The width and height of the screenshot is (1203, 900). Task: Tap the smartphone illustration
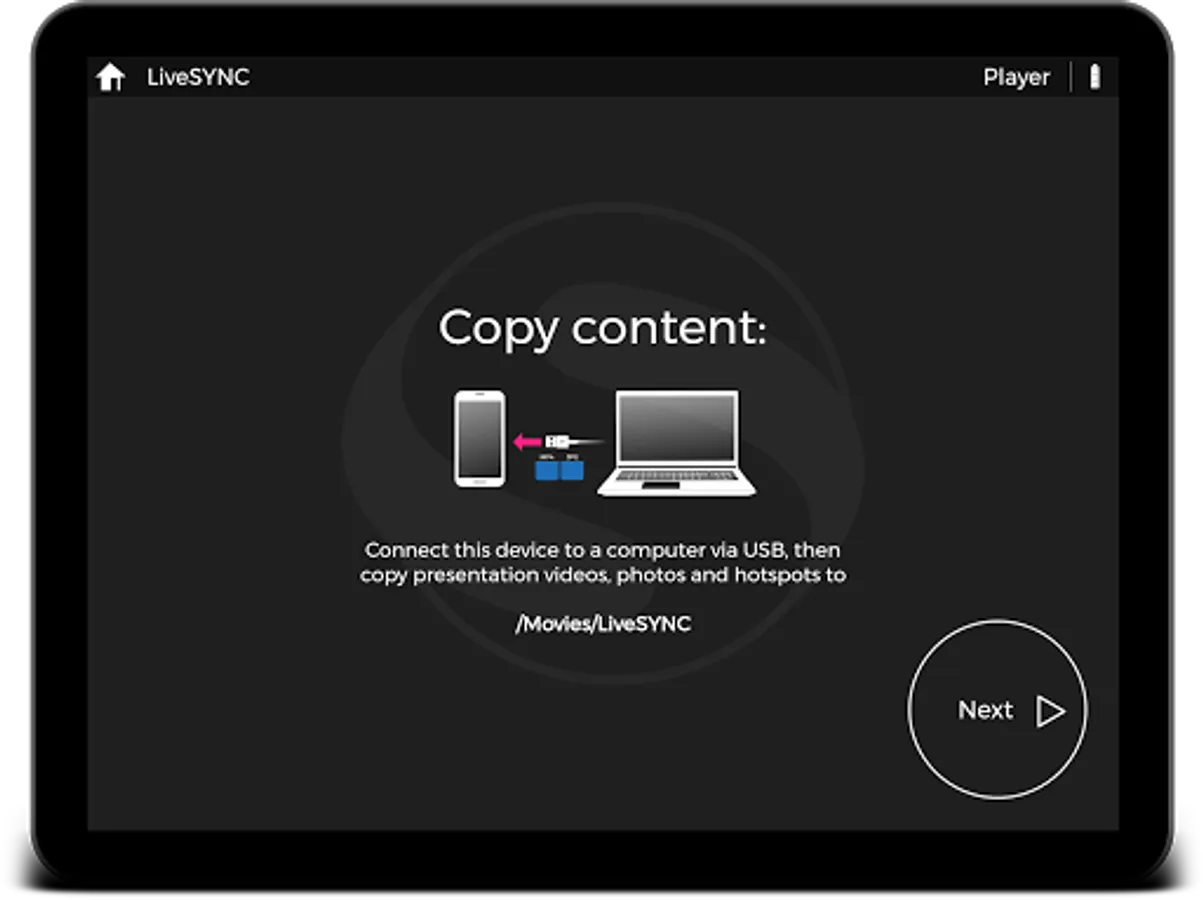[480, 439]
